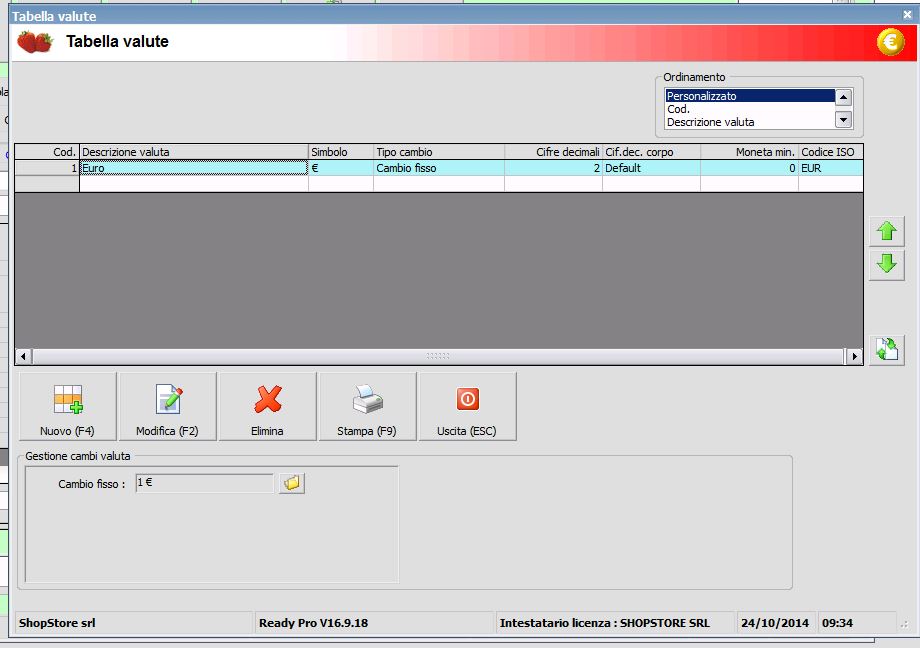Click the decimal digits 2 cell
920x648 pixels.
click(x=553, y=168)
